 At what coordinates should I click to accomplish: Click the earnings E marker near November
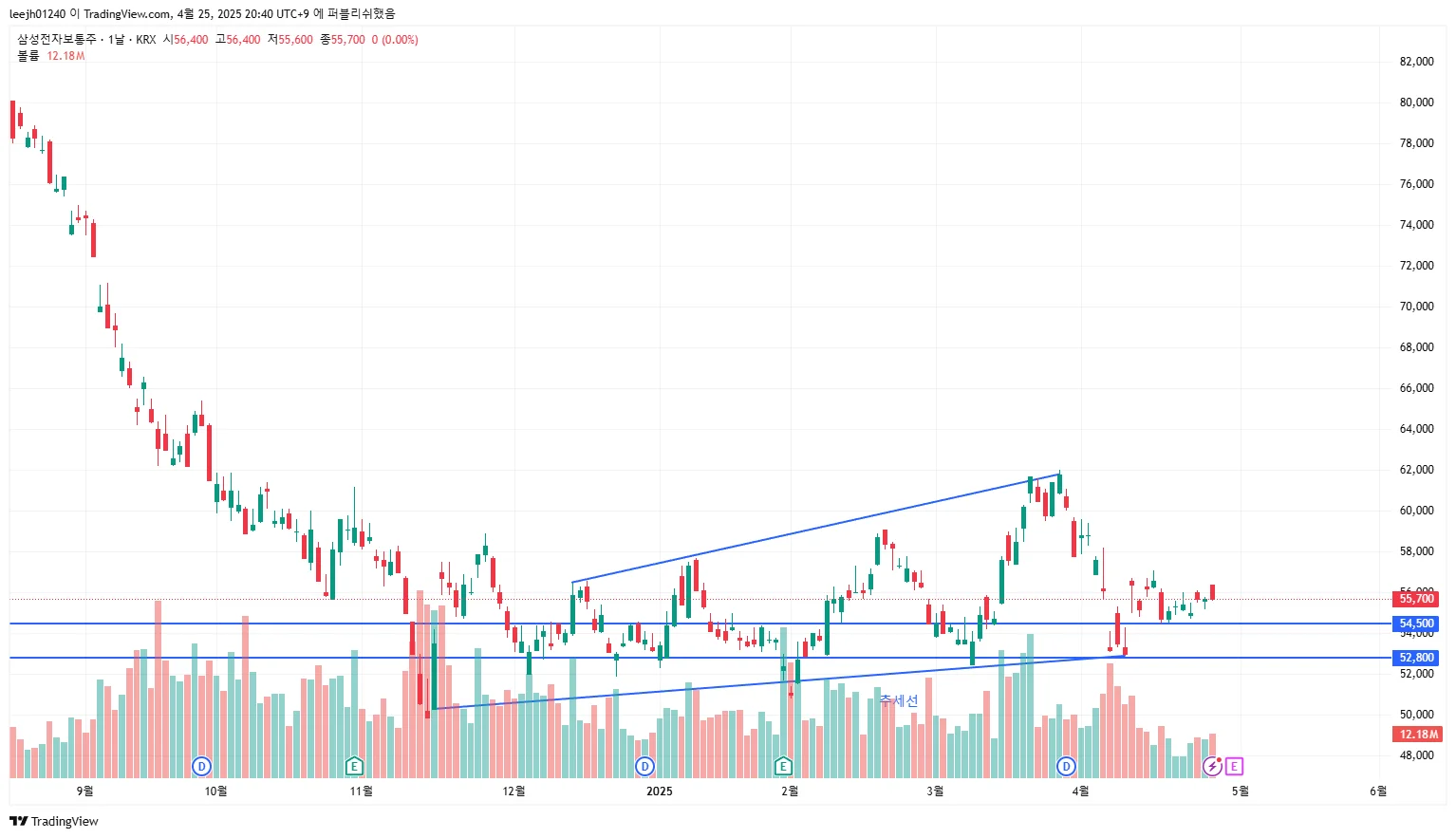(x=354, y=766)
